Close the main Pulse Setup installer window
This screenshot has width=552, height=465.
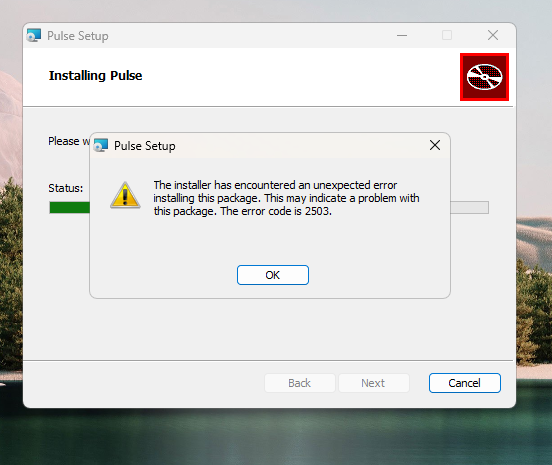(x=493, y=35)
